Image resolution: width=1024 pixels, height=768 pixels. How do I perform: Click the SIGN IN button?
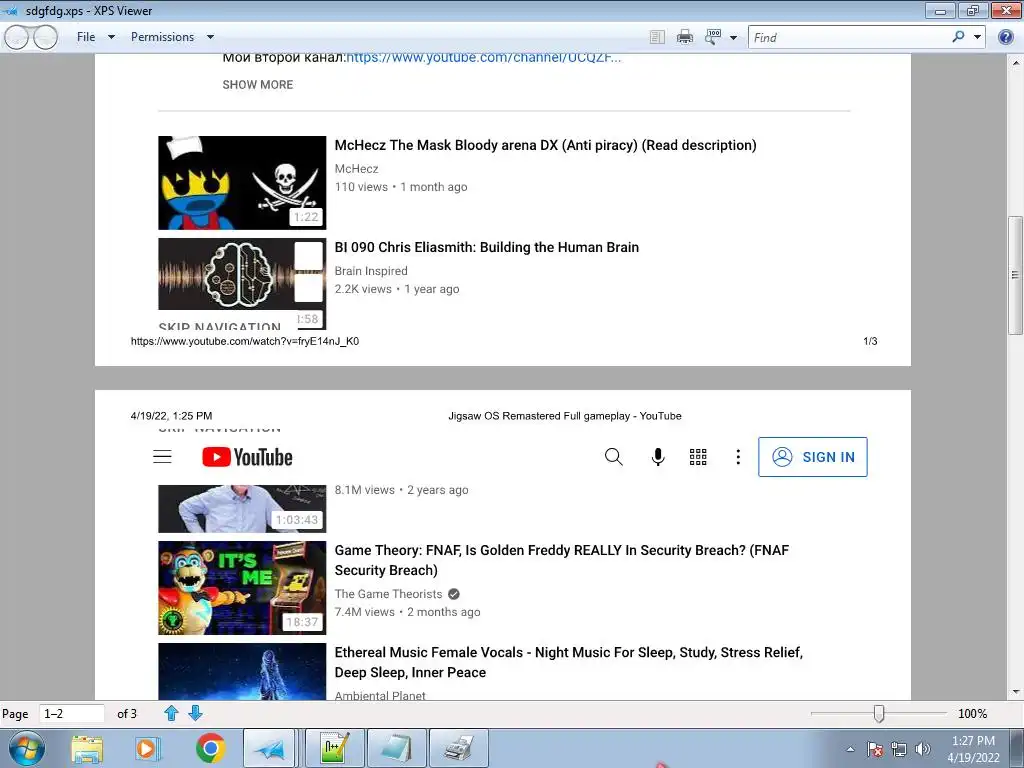pyautogui.click(x=812, y=456)
